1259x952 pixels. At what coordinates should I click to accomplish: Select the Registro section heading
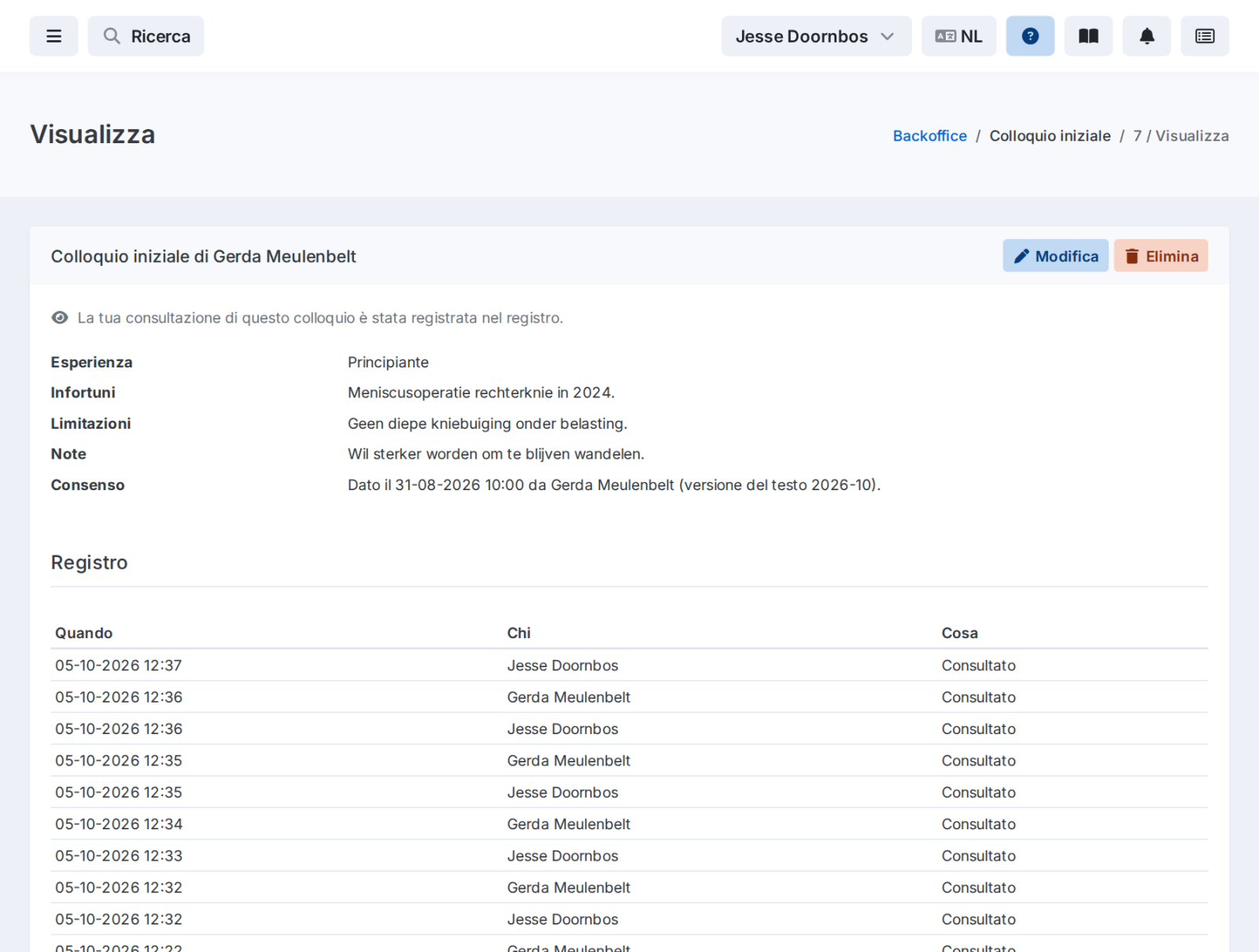pyautogui.click(x=89, y=563)
